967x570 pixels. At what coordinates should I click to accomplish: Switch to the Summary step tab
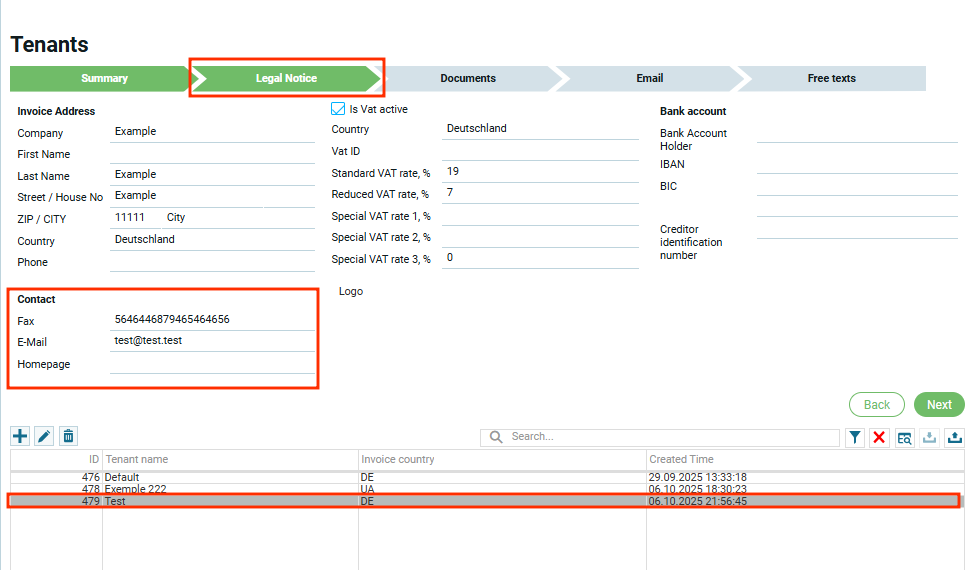click(x=104, y=78)
